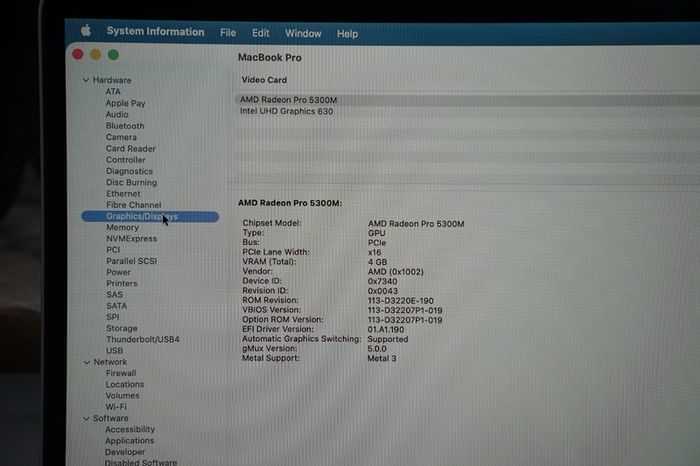Select Power in the sidebar
Screen dimensions: 700x466
[118, 272]
